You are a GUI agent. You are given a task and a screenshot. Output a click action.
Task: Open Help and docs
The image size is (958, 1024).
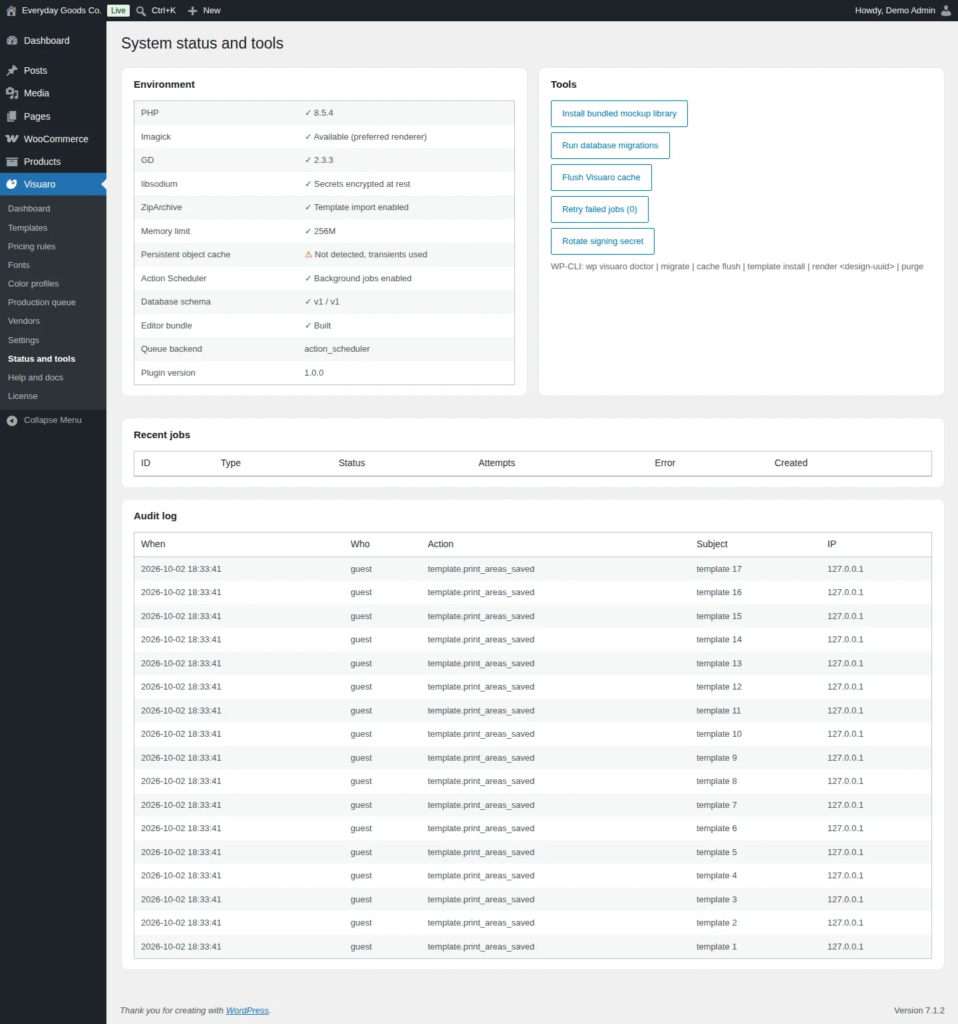click(35, 377)
